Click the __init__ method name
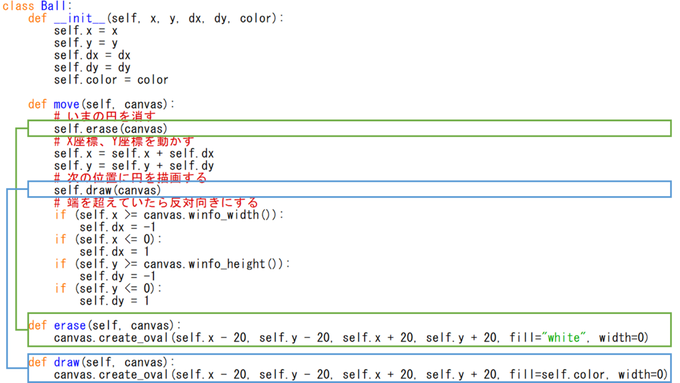680x383 pixels. [80, 18]
